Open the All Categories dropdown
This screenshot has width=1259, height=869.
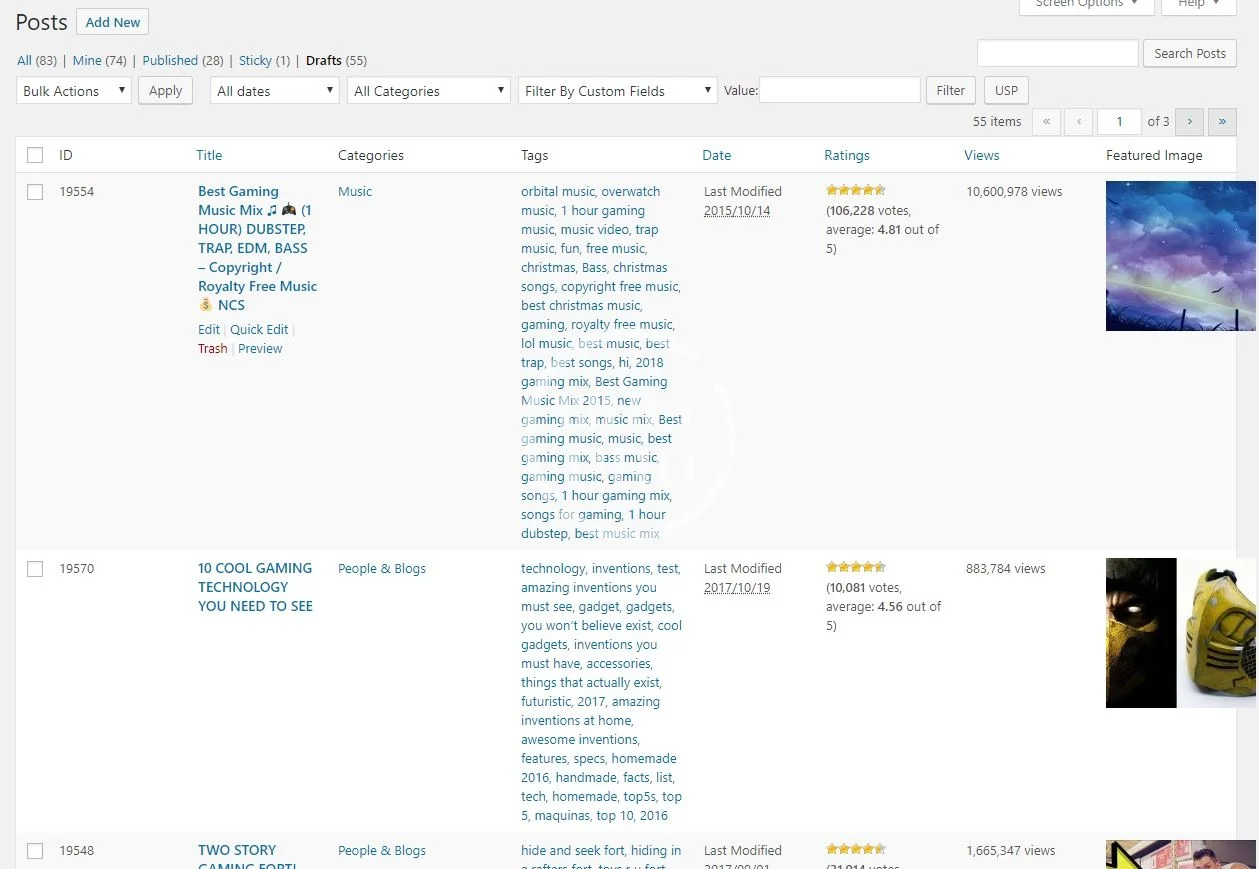(x=429, y=91)
